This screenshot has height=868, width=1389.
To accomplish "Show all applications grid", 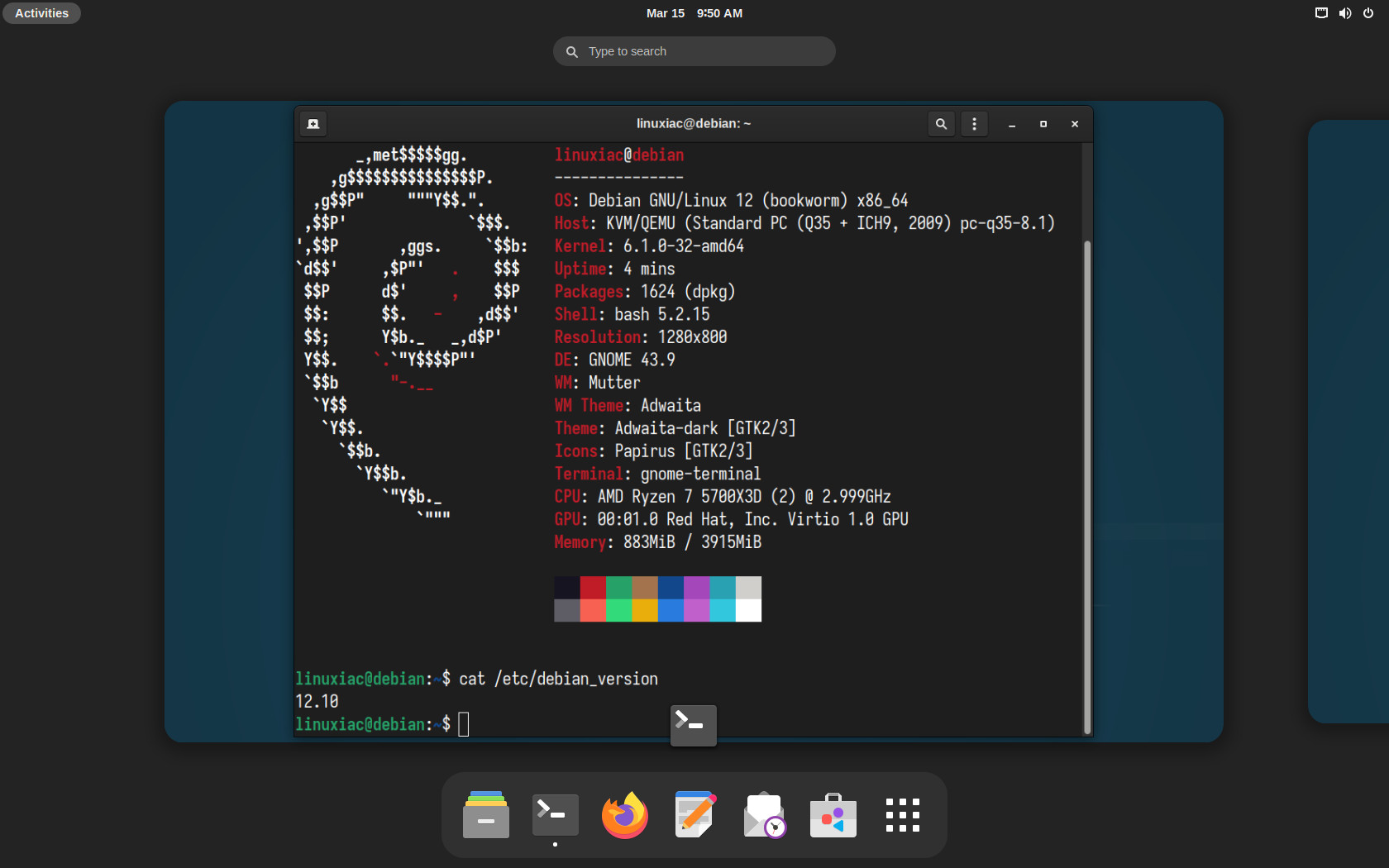I will pos(902,815).
